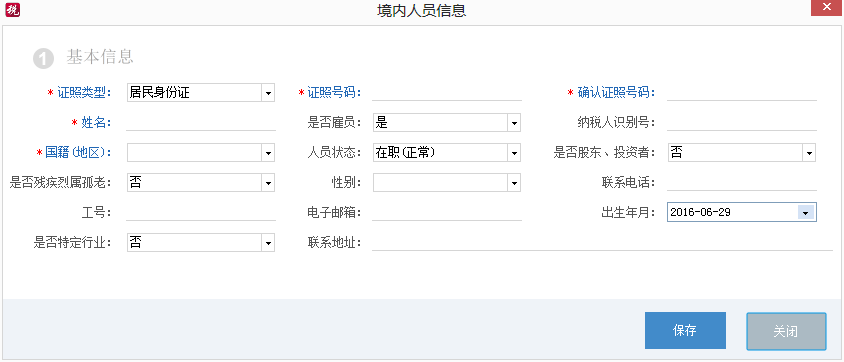This screenshot has height=362, width=844.
Task: Open the 出生年月 date picker arrow
Action: pyautogui.click(x=805, y=212)
